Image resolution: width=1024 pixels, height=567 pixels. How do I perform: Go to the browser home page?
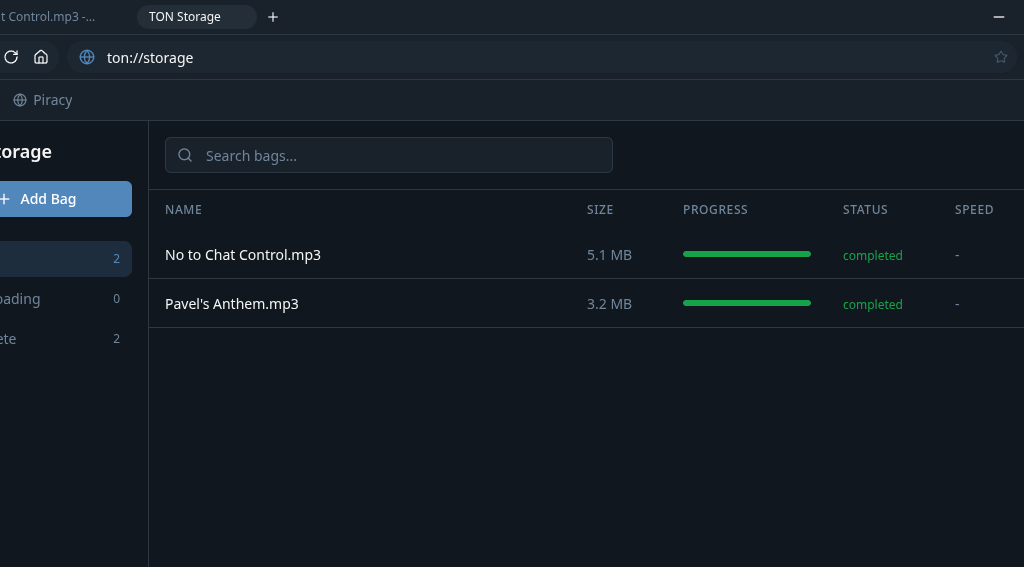click(41, 57)
